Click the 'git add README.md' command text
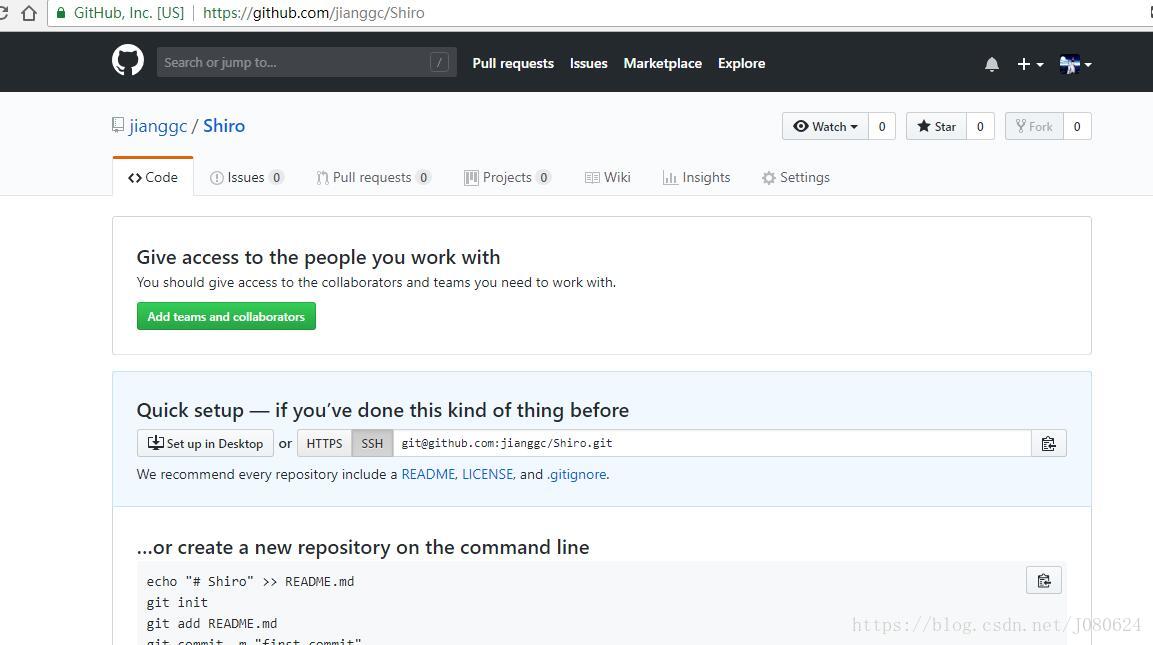This screenshot has width=1153, height=645. 212,624
